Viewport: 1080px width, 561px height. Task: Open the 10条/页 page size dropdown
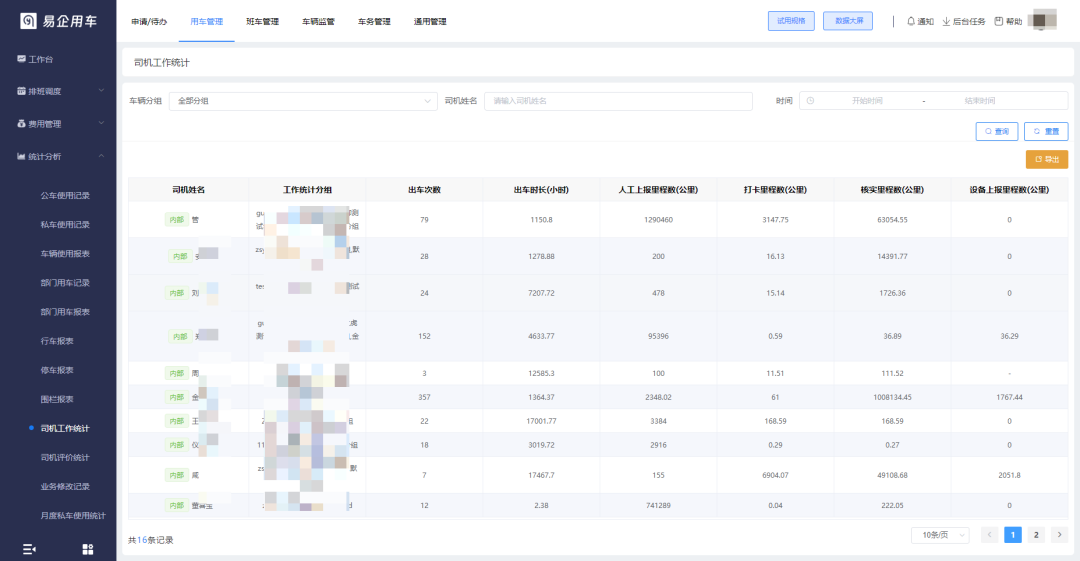coord(939,535)
